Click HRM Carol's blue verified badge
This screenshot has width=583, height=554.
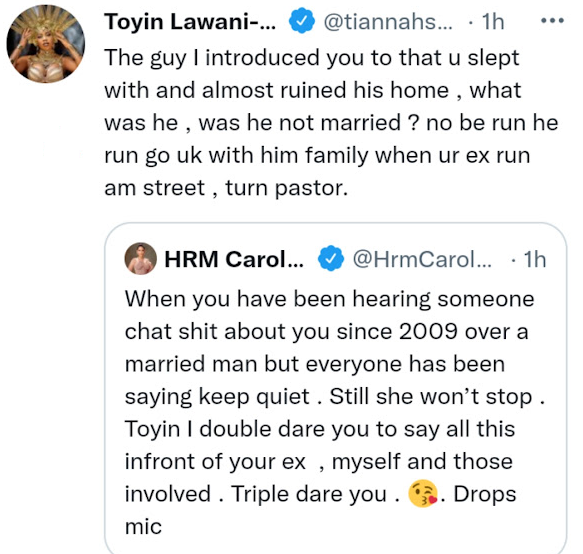click(x=331, y=259)
